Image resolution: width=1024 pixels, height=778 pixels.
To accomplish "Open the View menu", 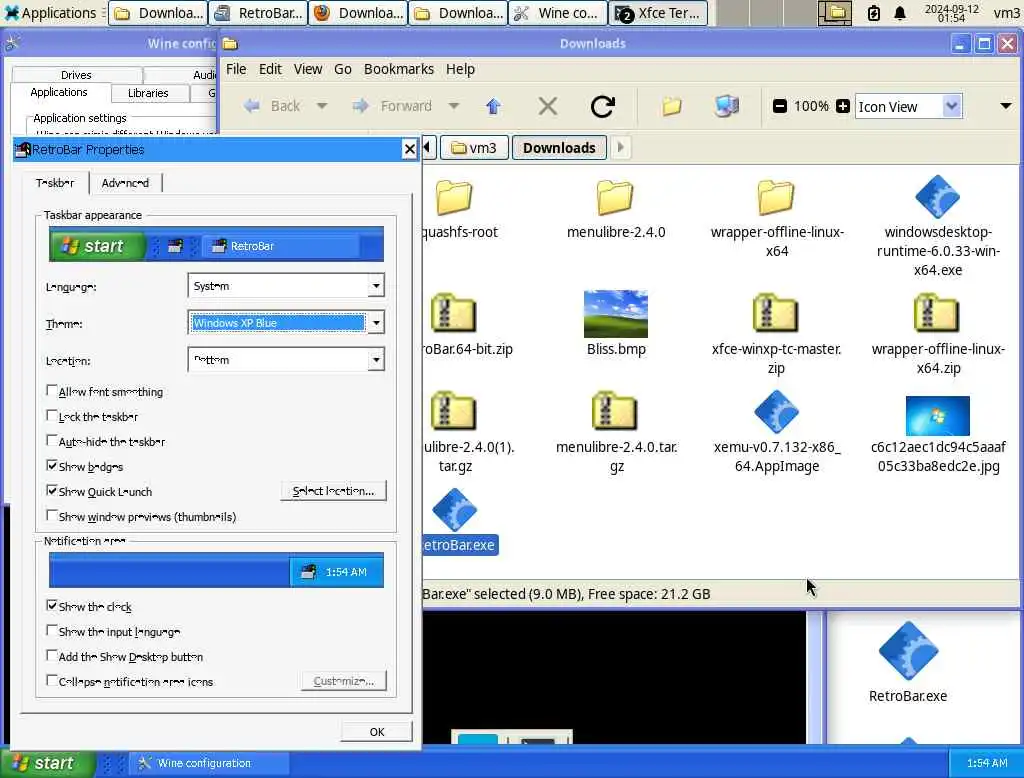I will point(308,69).
